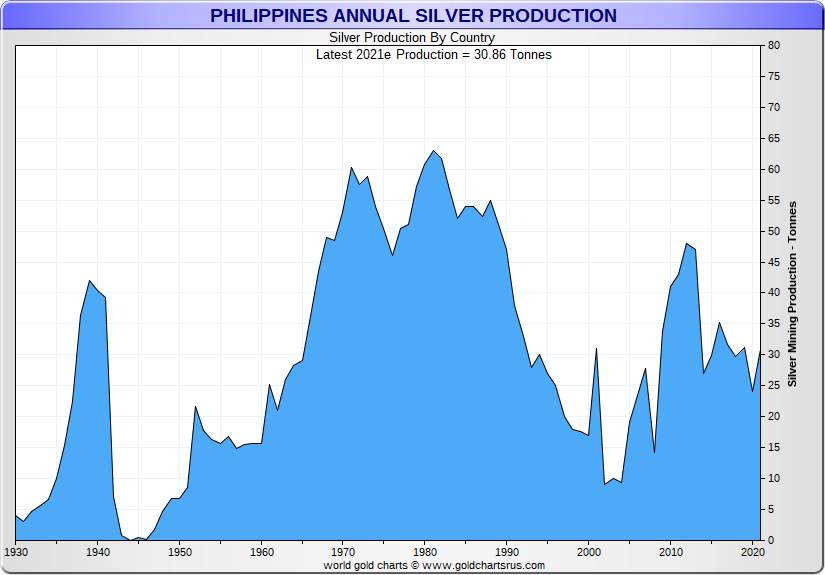Select the 1950 x-axis year label
825x575 pixels.
click(x=179, y=551)
